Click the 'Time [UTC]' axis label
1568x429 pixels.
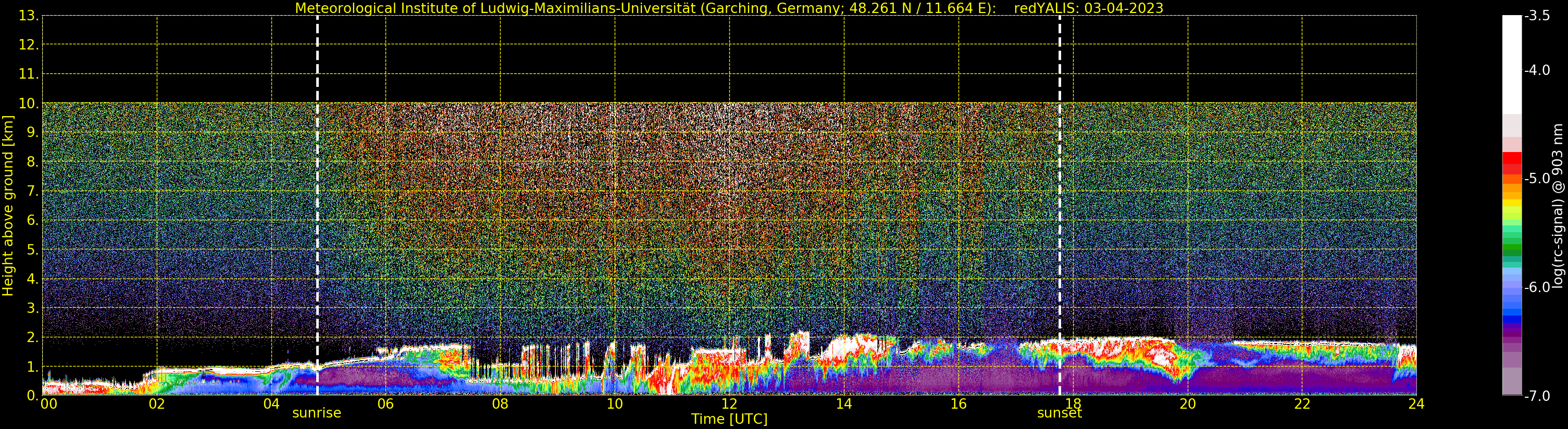pyautogui.click(x=729, y=419)
